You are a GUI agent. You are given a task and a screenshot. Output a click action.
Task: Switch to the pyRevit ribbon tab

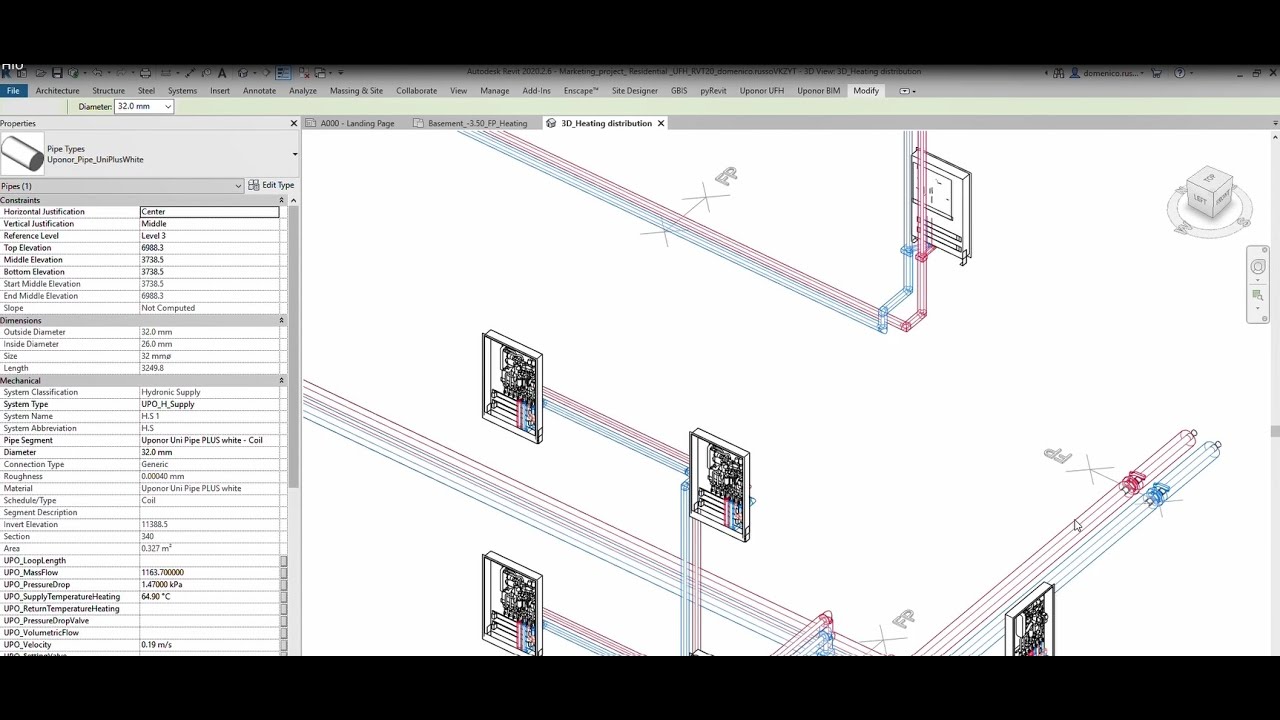pyautogui.click(x=713, y=91)
